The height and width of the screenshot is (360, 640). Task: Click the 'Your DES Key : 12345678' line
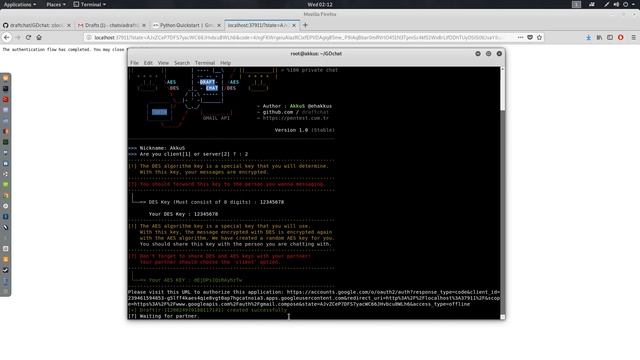coord(183,214)
